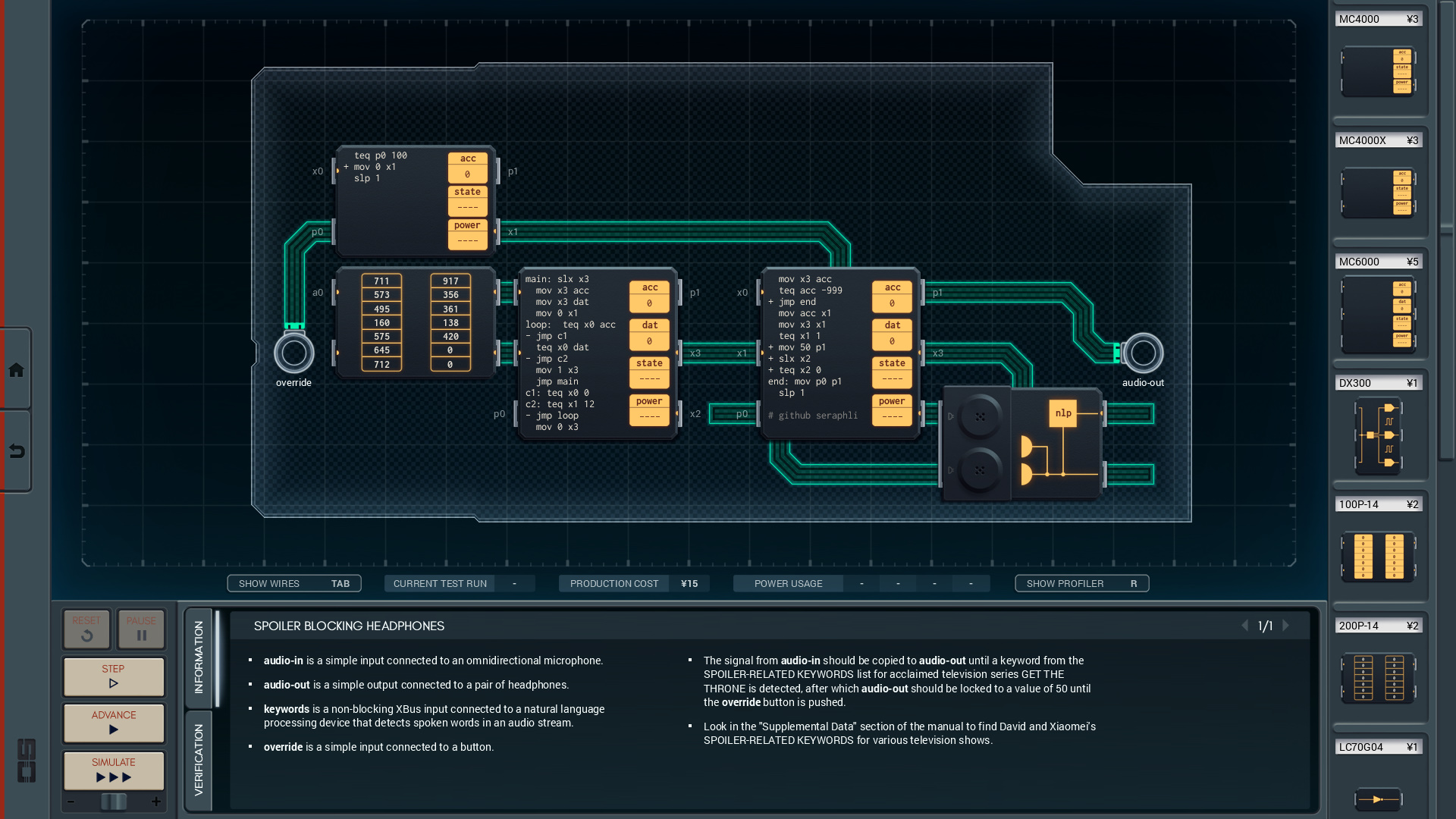
Task: Click the Simulate fast-forward button
Action: [x=114, y=770]
